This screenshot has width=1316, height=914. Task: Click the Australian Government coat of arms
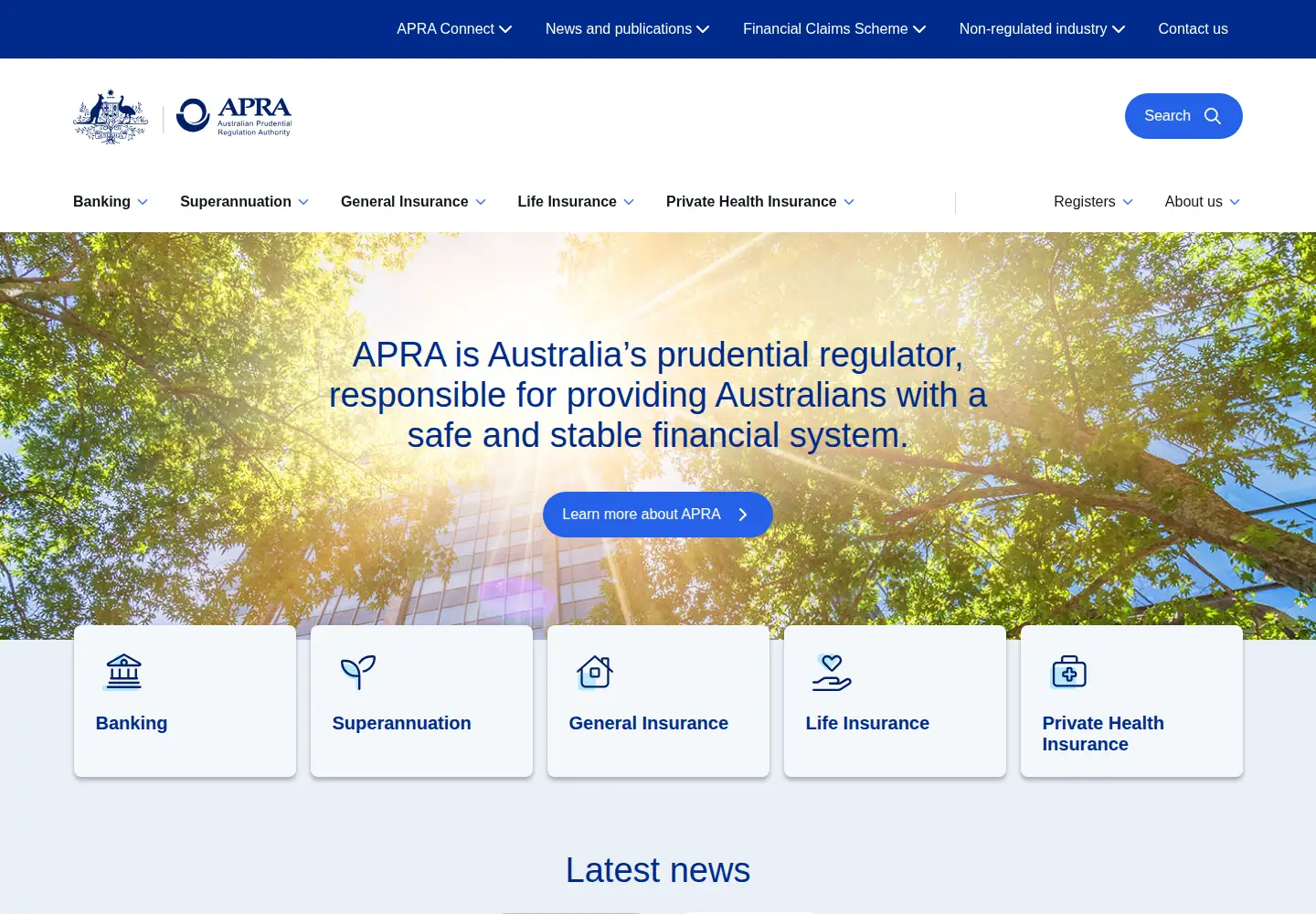[111, 116]
